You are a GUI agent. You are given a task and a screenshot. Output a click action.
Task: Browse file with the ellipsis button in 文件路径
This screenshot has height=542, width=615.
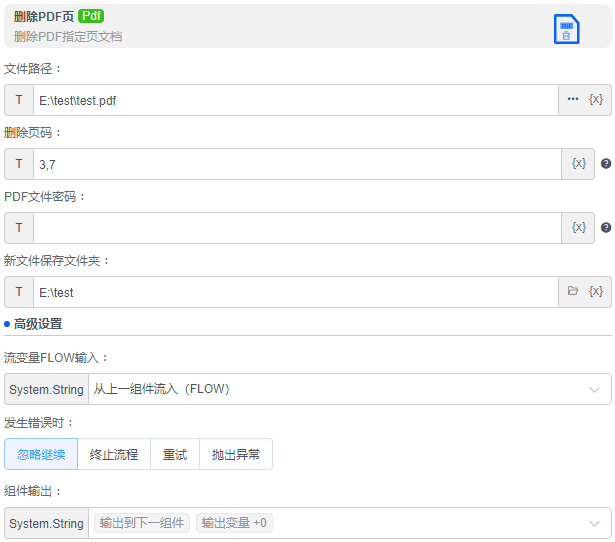click(x=573, y=99)
